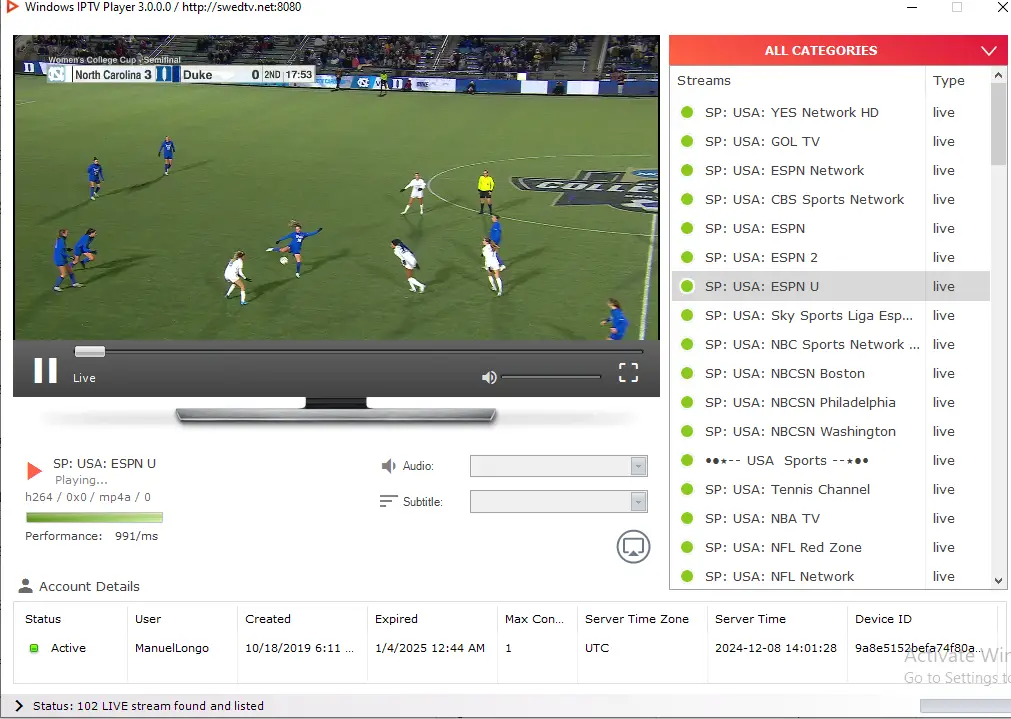
Task: Click the live video picture
Action: [x=336, y=187]
